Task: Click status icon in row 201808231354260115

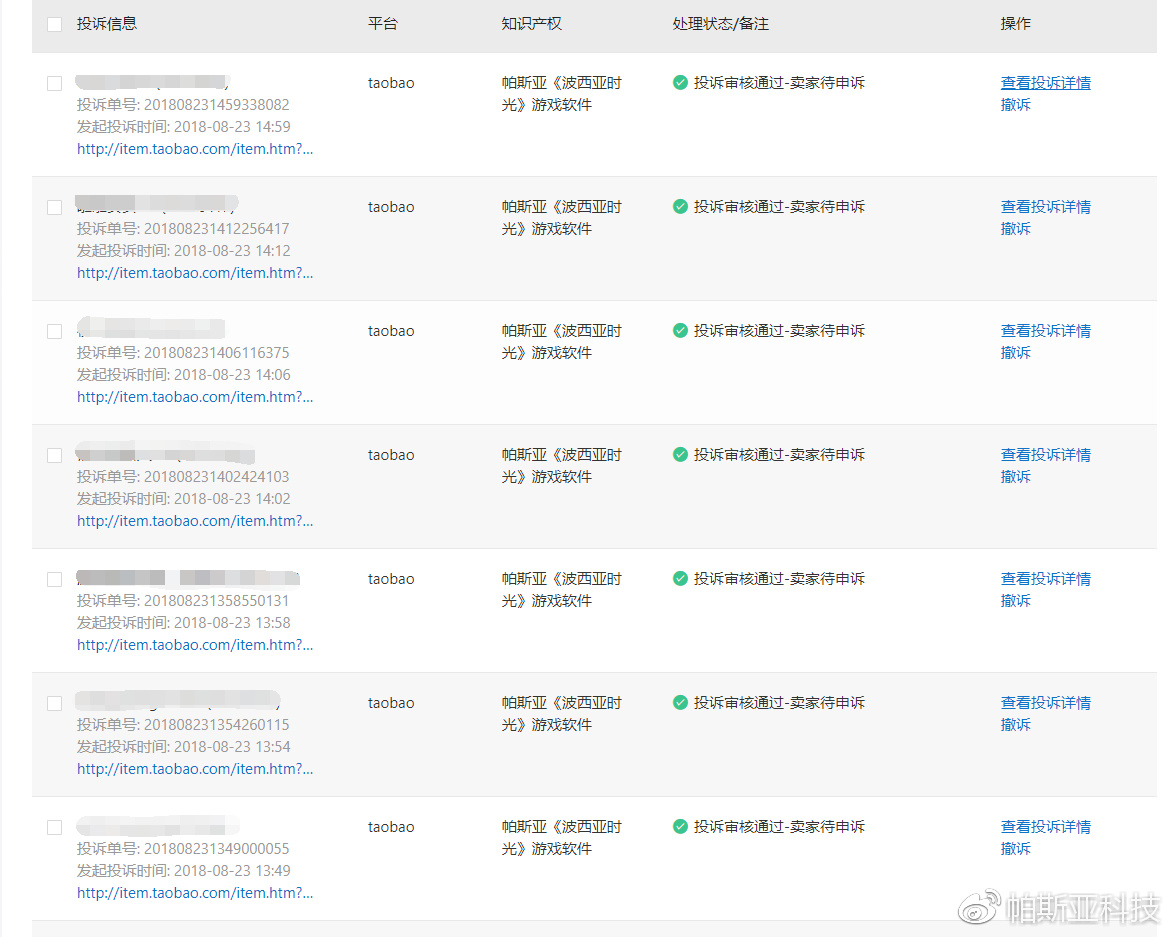Action: pos(680,703)
